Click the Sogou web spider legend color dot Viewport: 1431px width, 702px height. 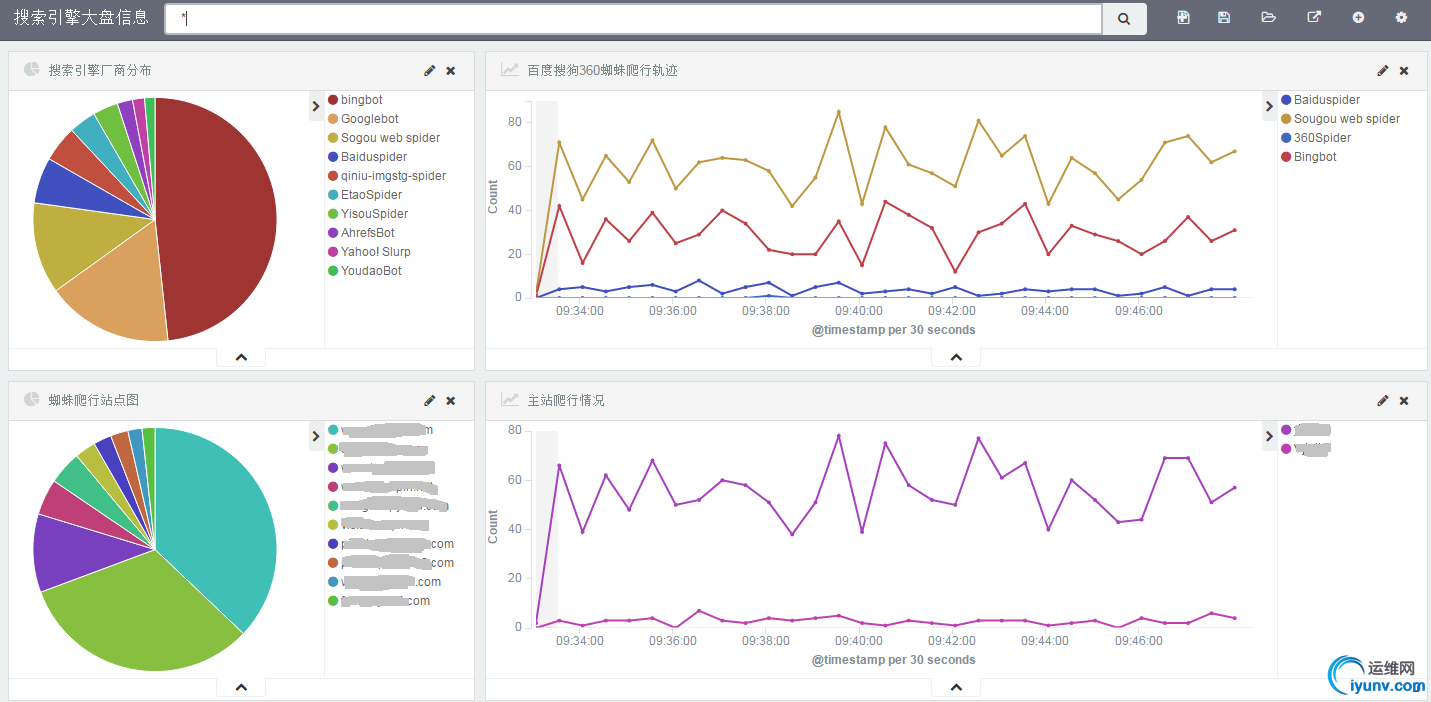pyautogui.click(x=333, y=138)
